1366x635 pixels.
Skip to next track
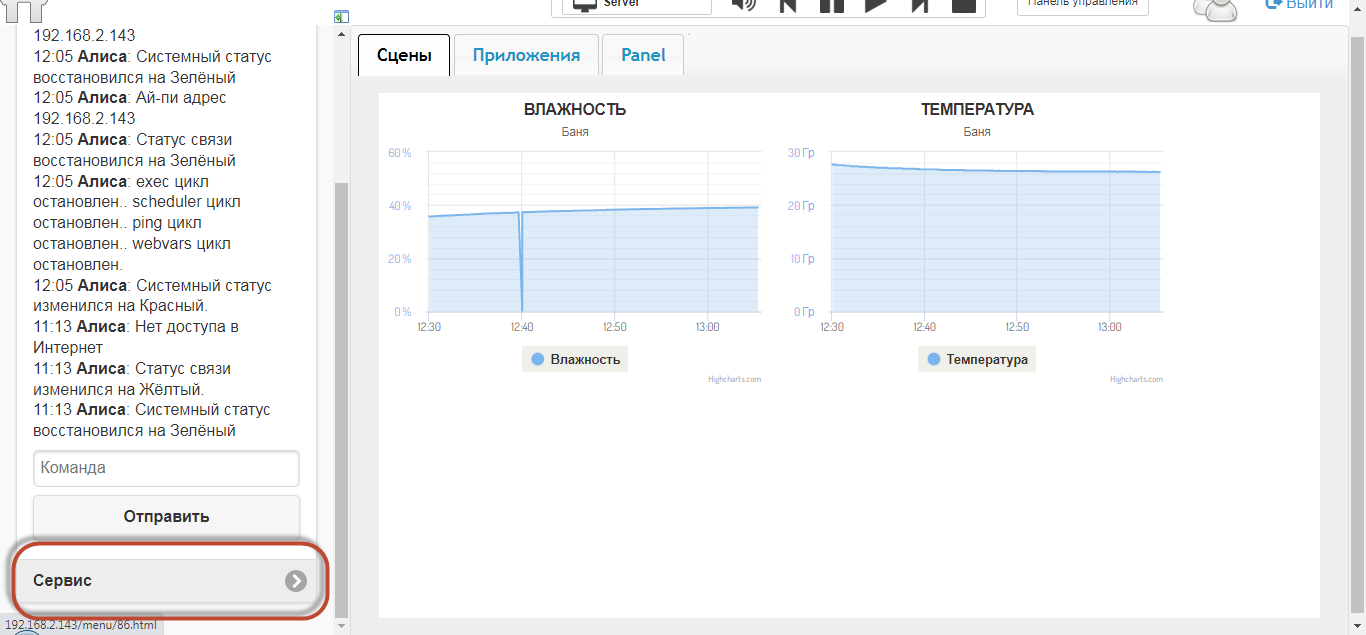[x=919, y=5]
